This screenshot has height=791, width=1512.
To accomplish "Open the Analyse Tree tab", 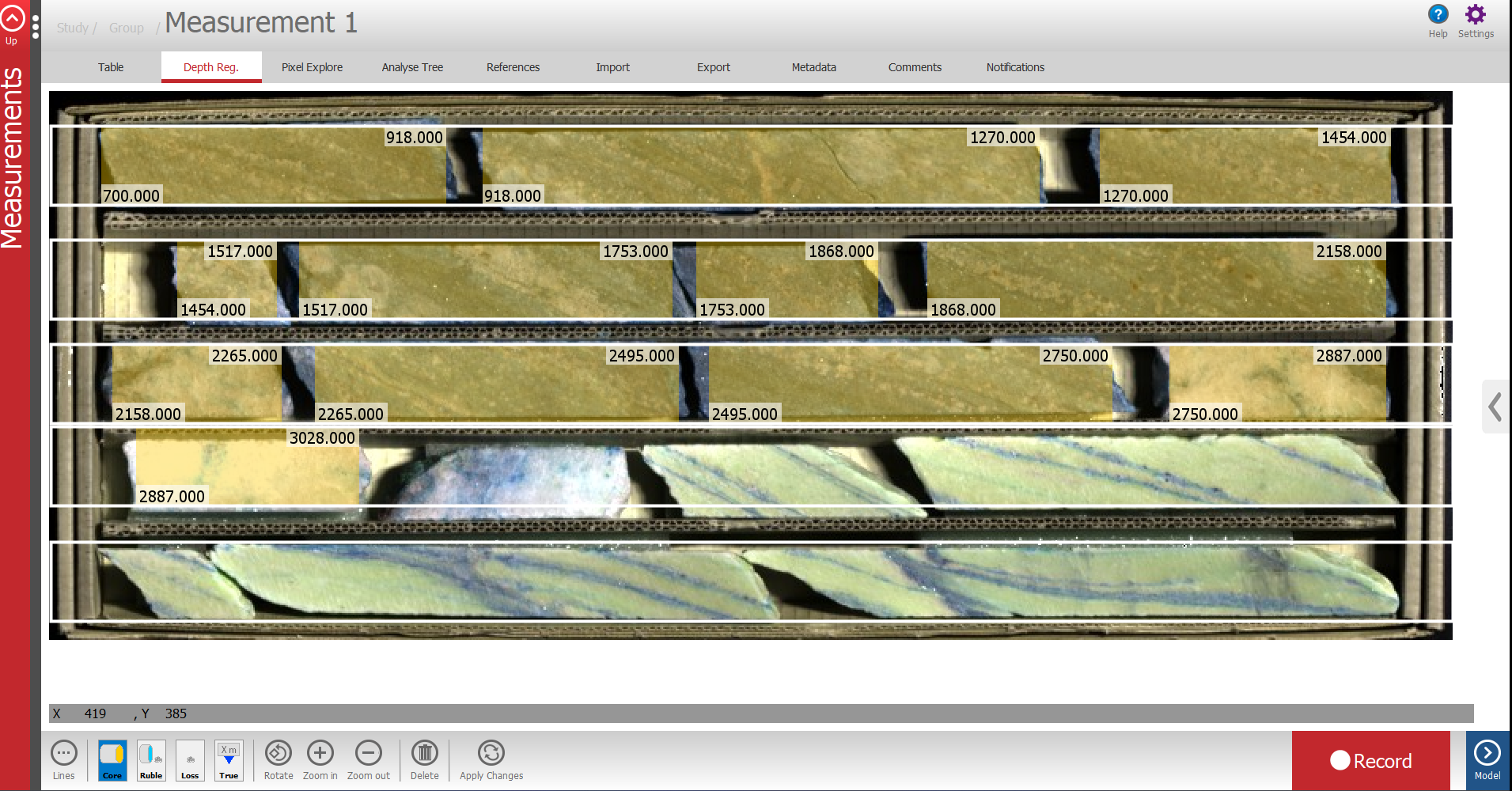I will (412, 67).
